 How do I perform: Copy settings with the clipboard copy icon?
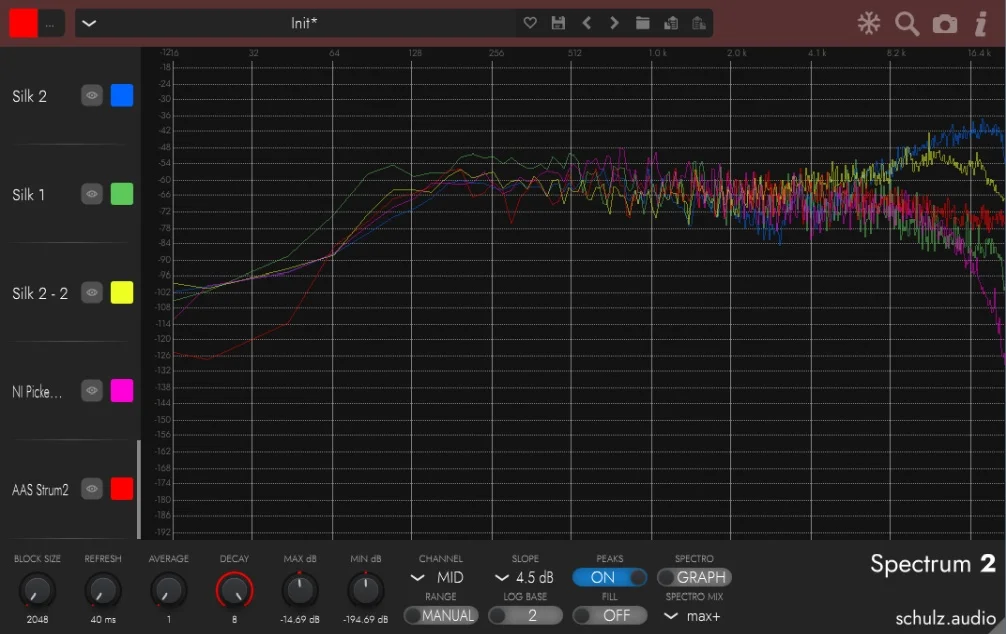671,23
